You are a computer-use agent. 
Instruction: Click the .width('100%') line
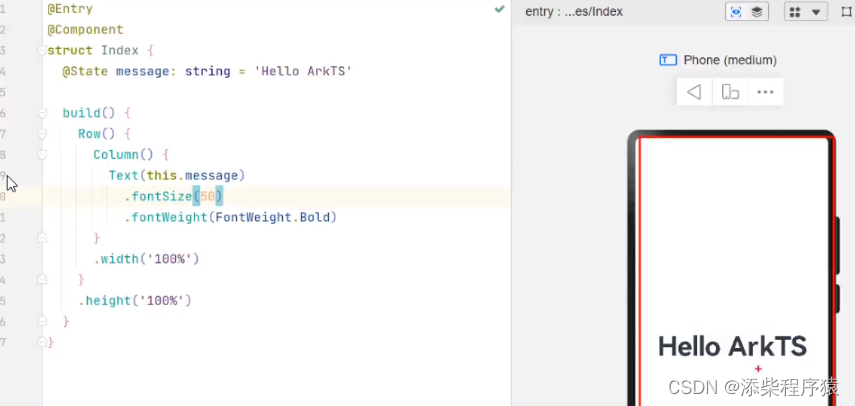click(x=146, y=259)
